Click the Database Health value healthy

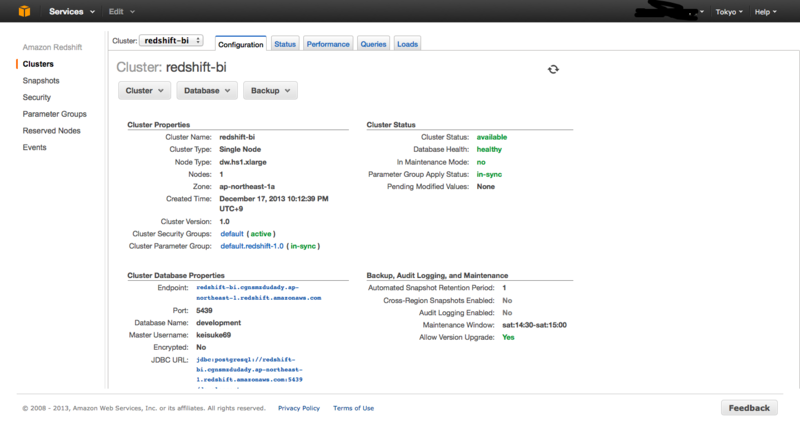point(489,149)
